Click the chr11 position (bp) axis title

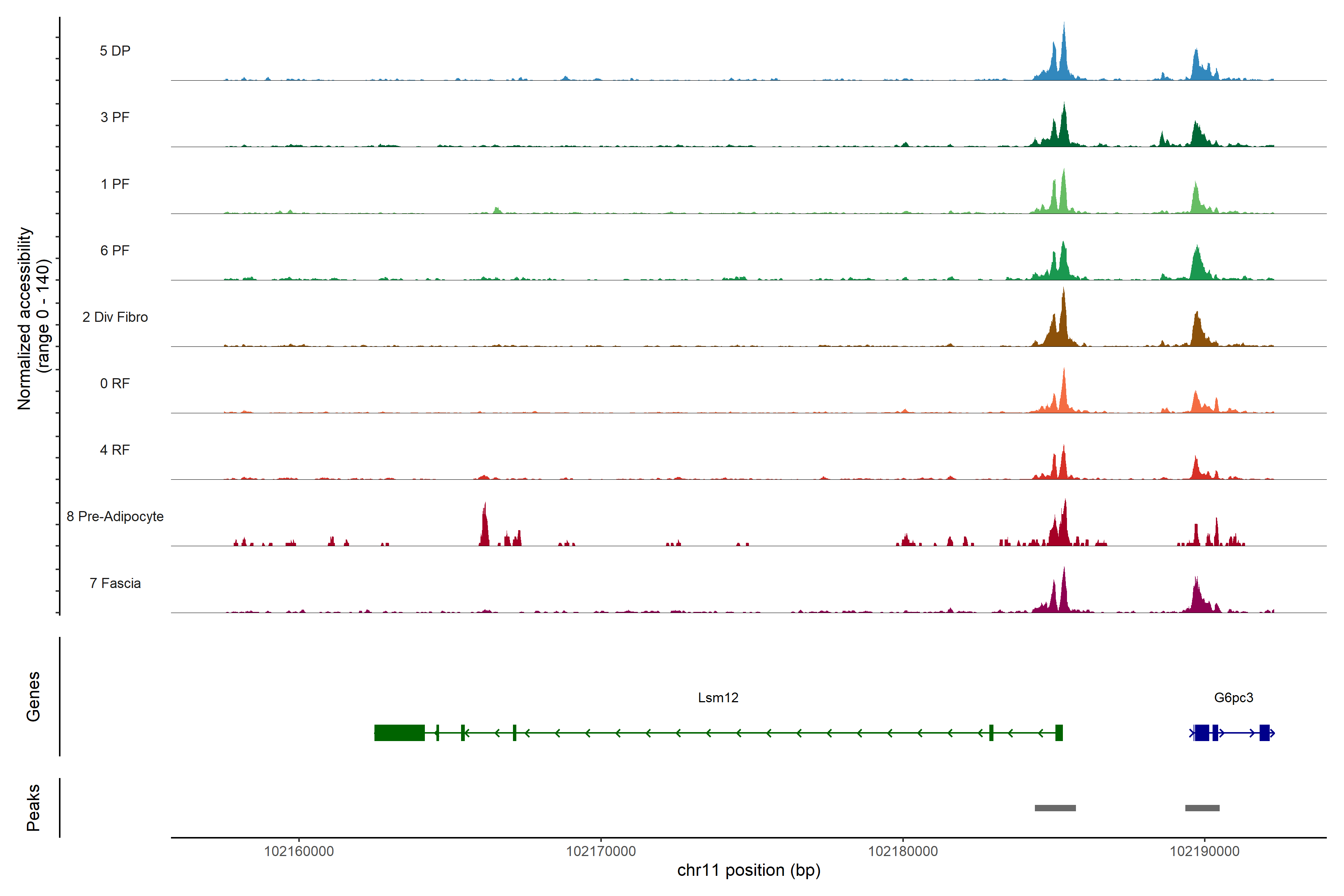(x=749, y=870)
